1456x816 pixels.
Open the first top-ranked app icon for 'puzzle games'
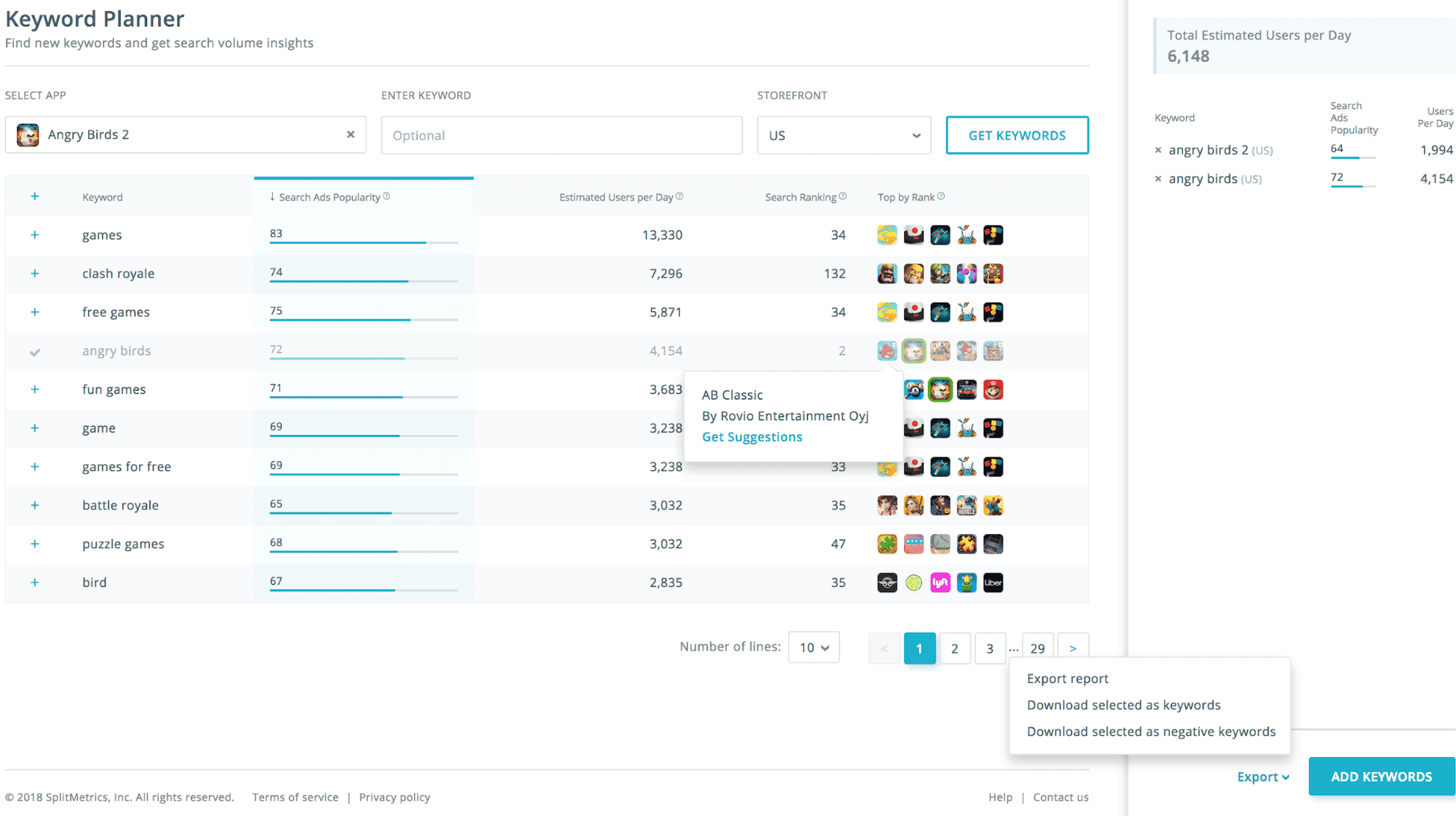pos(887,544)
